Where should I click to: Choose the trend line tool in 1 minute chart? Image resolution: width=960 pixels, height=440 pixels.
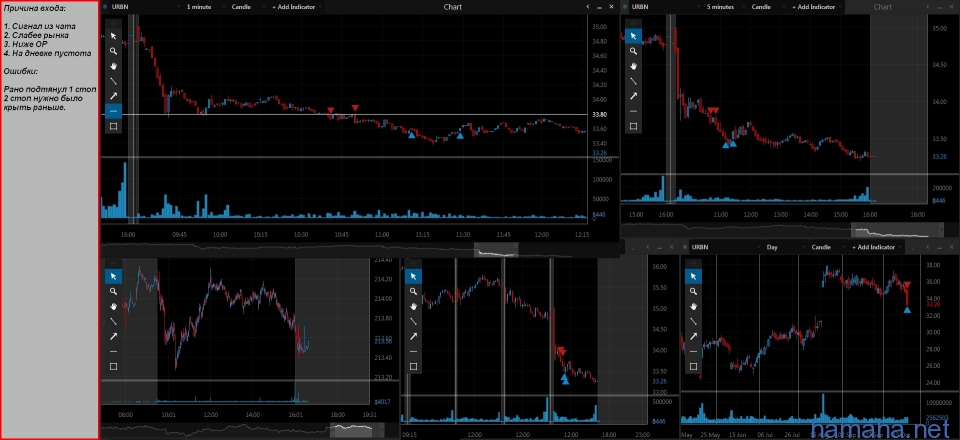pyautogui.click(x=113, y=81)
